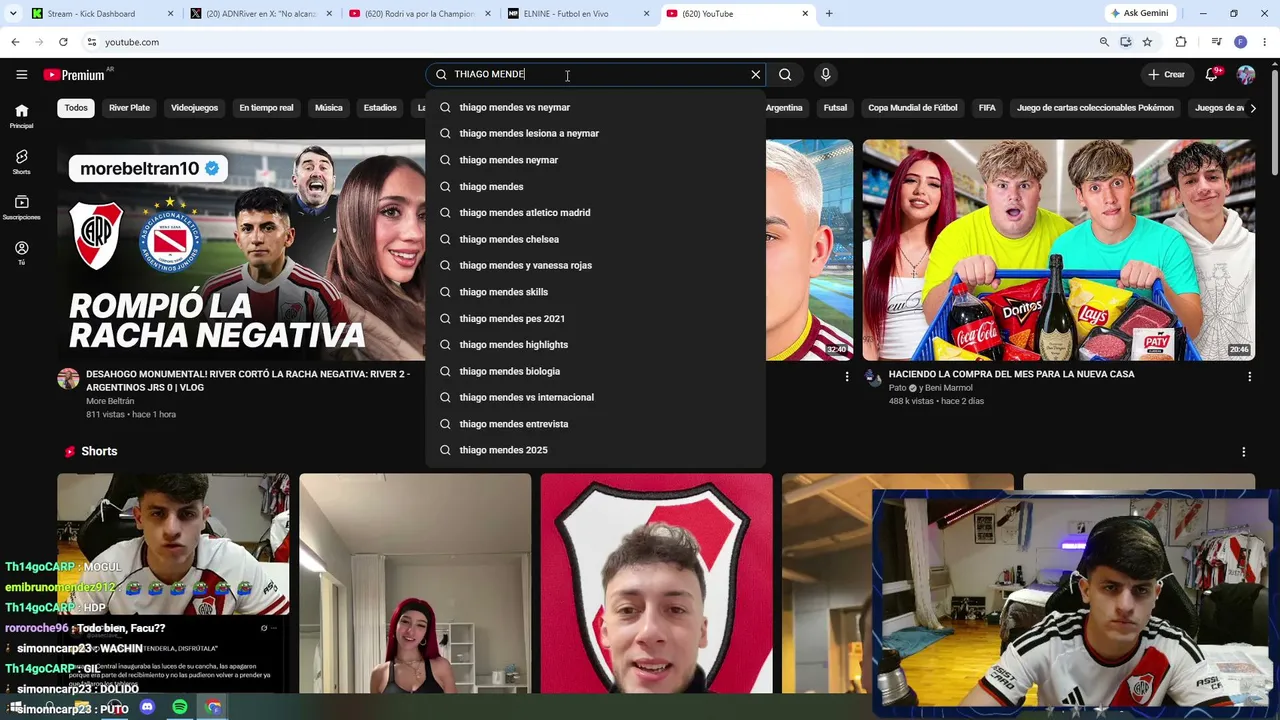This screenshot has width=1280, height=720.
Task: Choose suggestion thiago mendes biologia
Action: tap(595, 371)
